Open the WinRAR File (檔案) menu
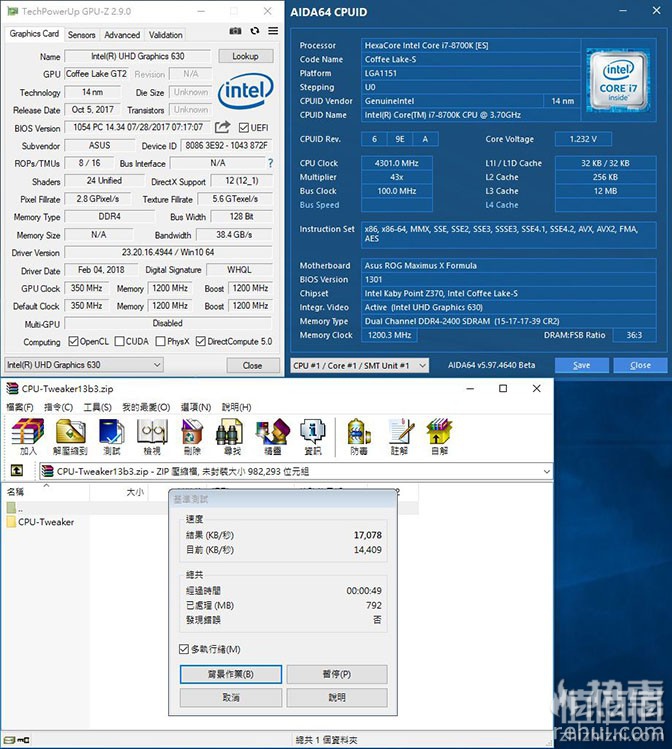The image size is (672, 749). (x=20, y=407)
